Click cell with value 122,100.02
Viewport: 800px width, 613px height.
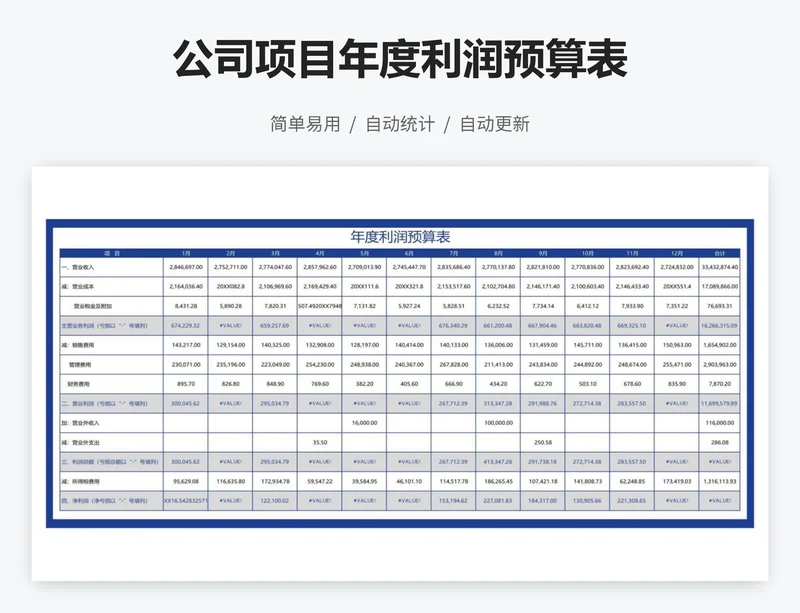pyautogui.click(x=275, y=501)
